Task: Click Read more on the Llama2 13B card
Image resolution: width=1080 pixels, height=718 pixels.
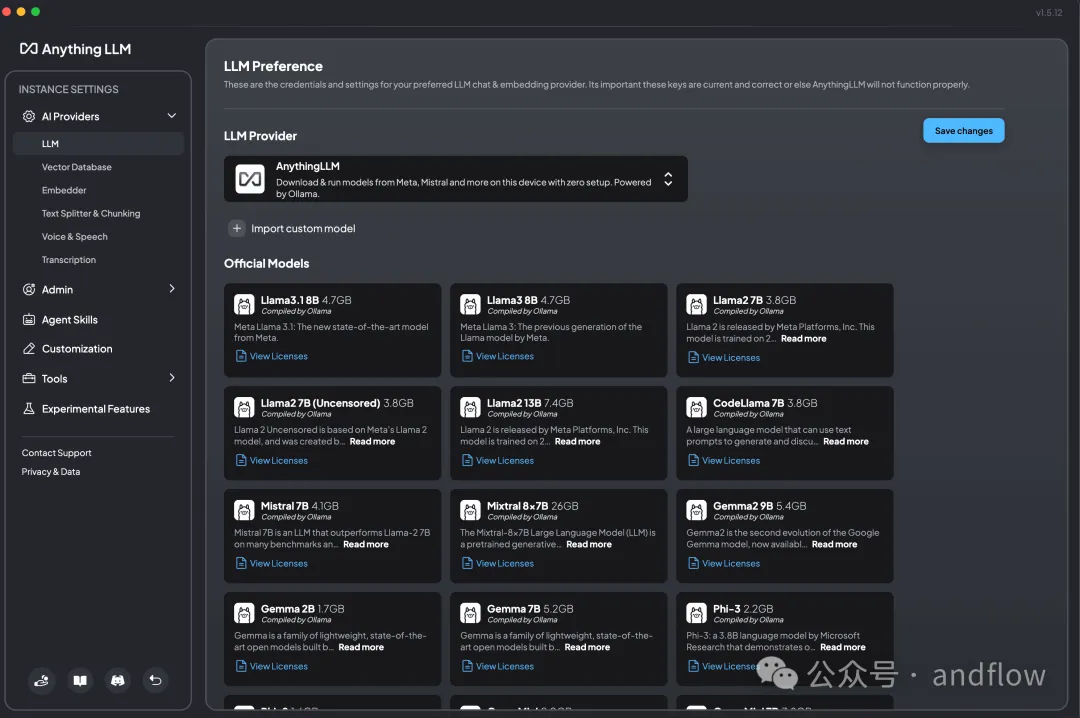Action: (x=578, y=442)
